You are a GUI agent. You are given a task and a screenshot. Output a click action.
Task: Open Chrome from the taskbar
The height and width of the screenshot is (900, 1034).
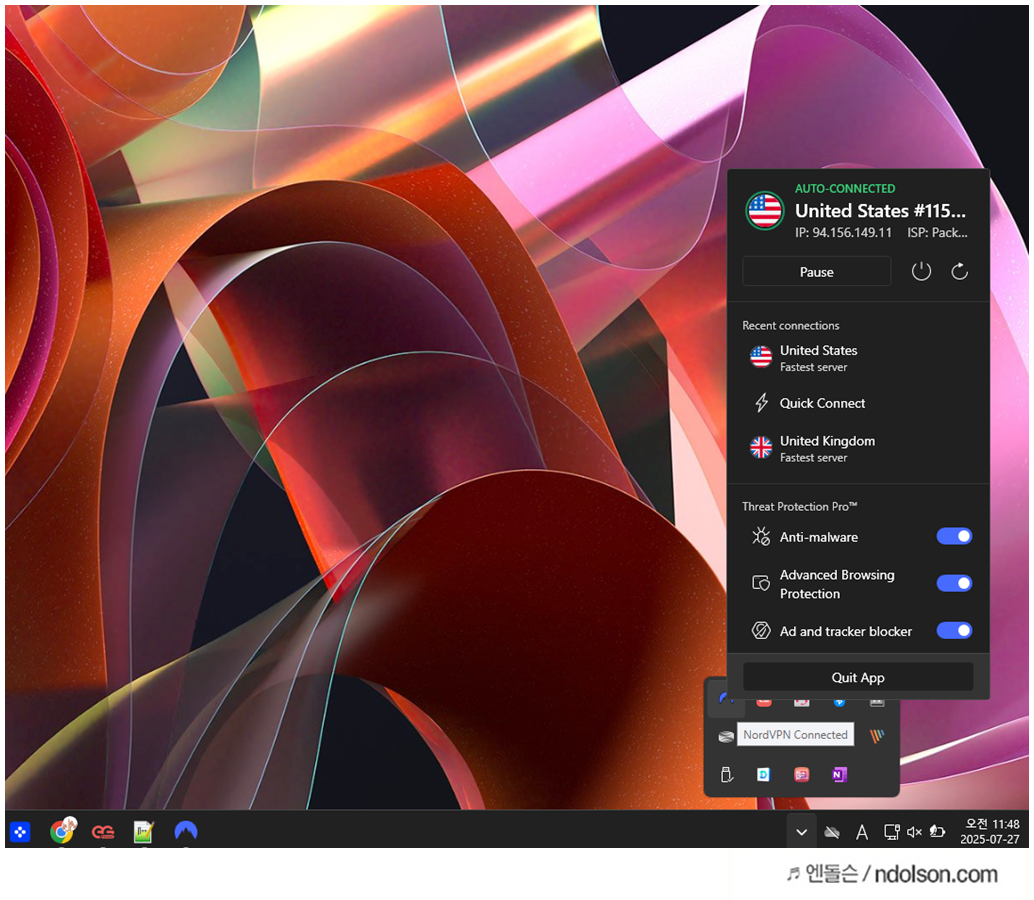point(63,831)
